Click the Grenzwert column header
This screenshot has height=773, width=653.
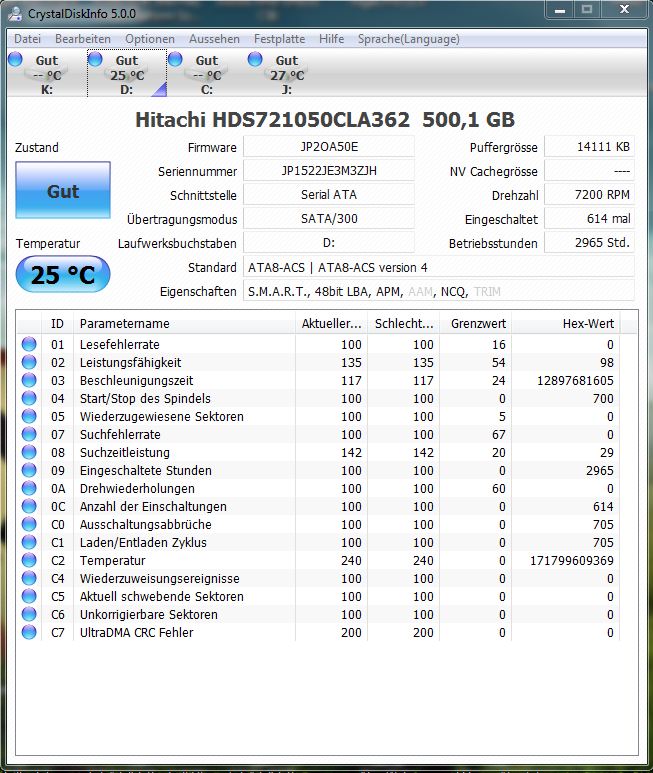point(475,323)
